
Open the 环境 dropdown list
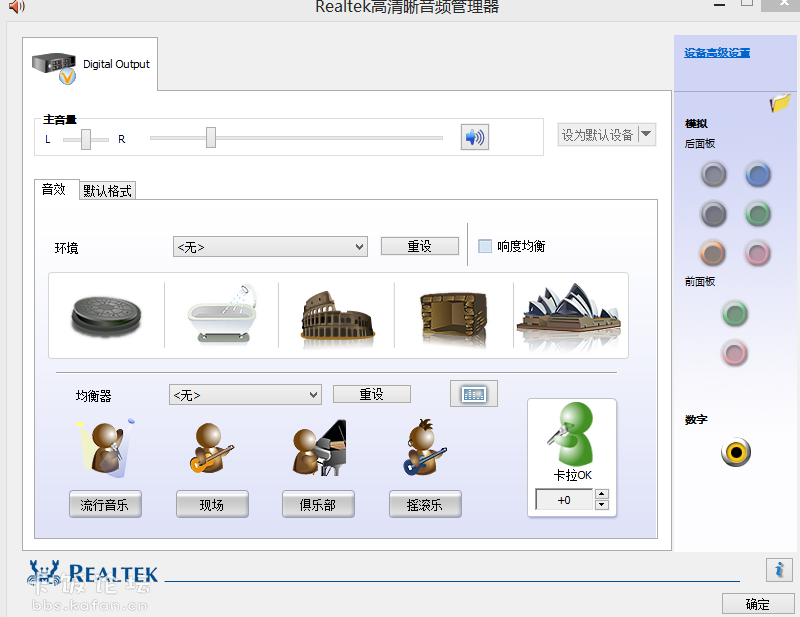click(270, 247)
